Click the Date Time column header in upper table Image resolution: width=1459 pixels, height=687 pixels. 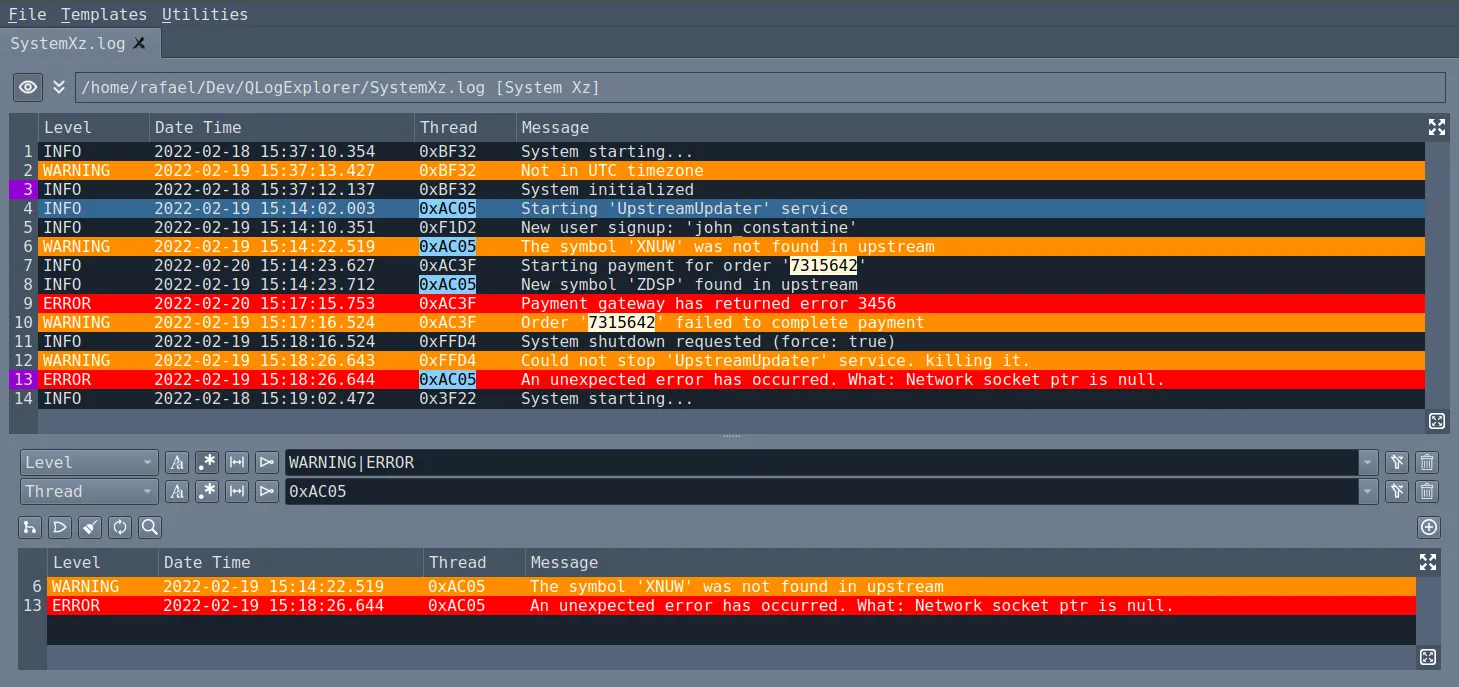282,127
